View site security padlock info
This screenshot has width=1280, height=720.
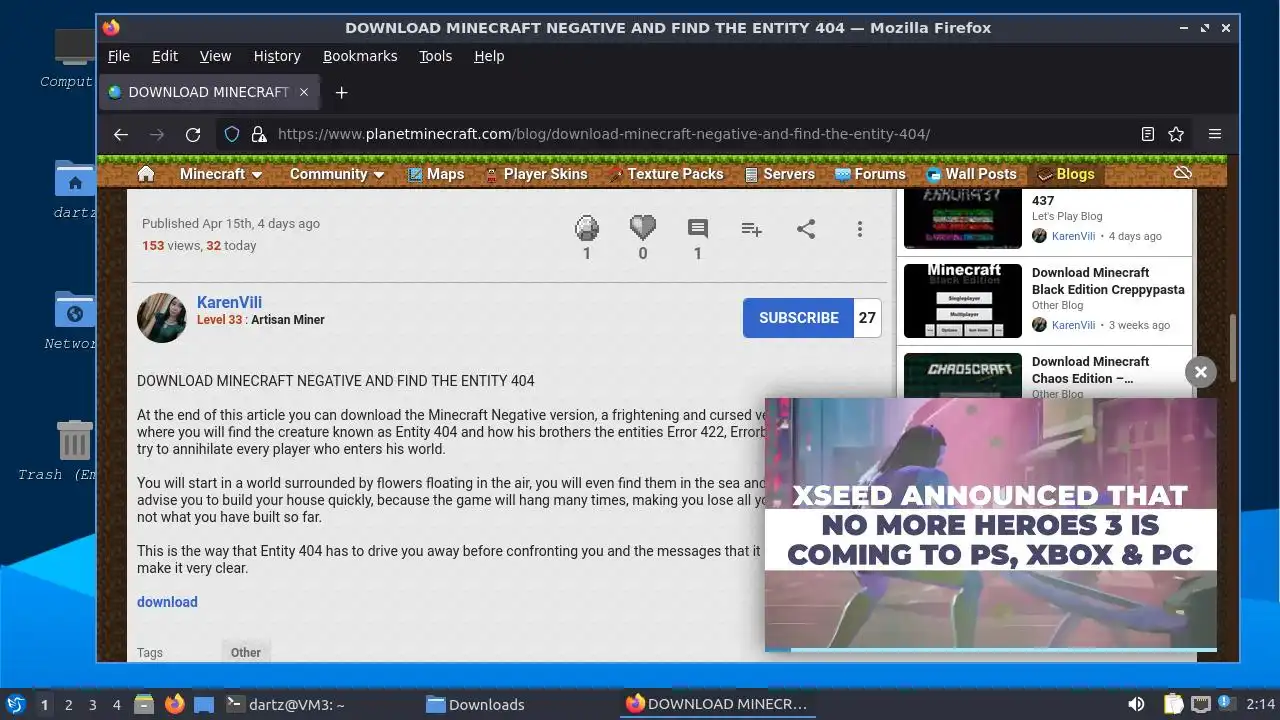(259, 134)
